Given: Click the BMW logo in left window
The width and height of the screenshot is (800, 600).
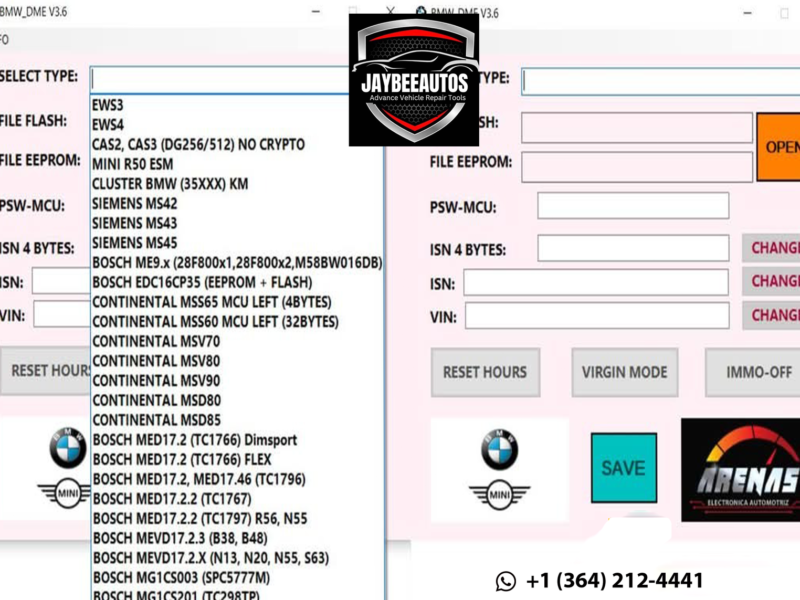Looking at the screenshot, I should pos(68,451).
